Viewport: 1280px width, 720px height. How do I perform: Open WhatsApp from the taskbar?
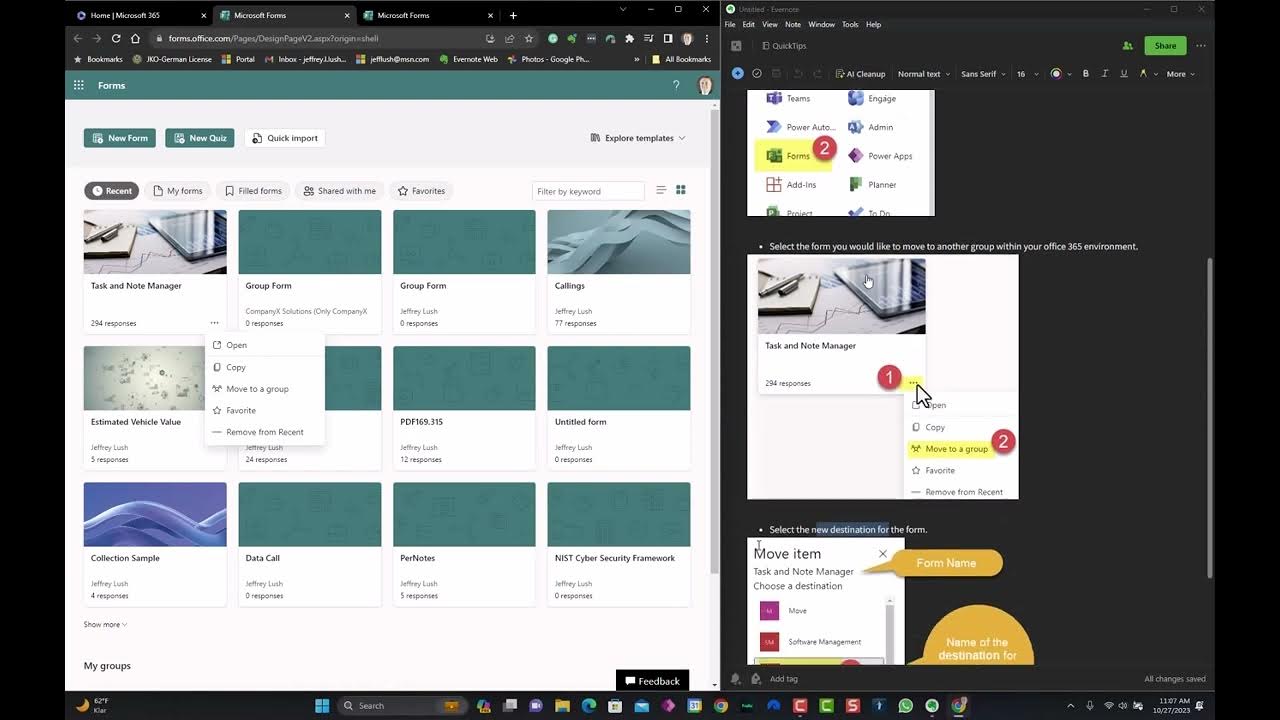point(906,705)
